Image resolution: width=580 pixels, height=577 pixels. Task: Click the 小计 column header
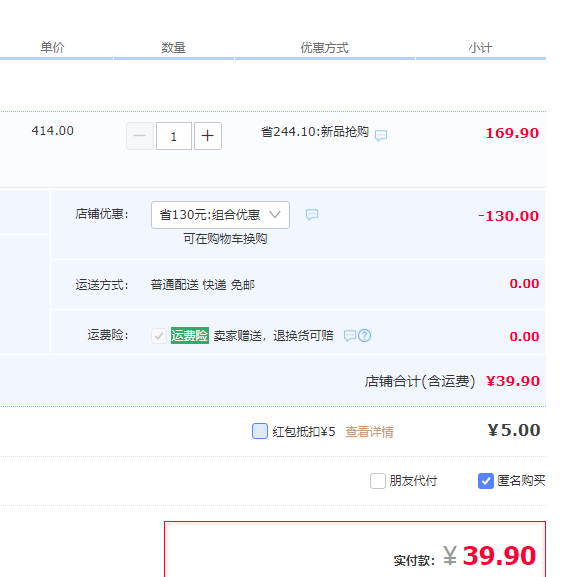click(x=480, y=48)
